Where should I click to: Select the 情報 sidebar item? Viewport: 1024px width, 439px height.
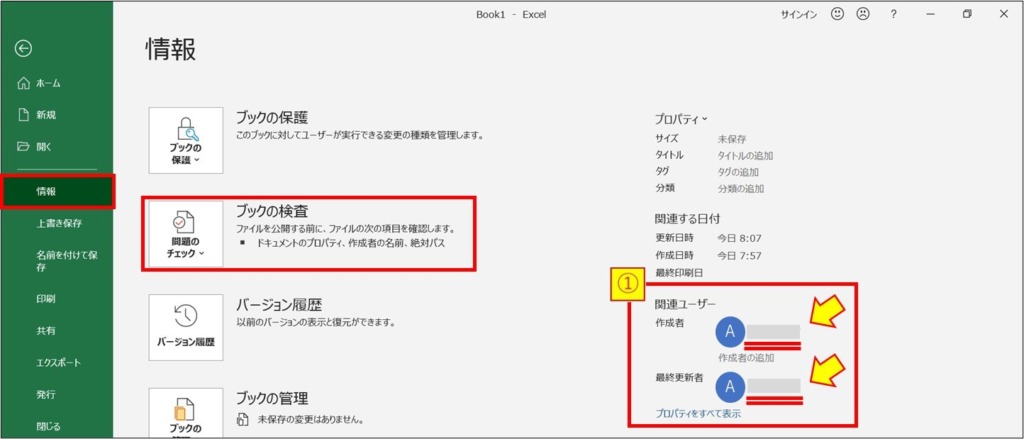coord(57,191)
